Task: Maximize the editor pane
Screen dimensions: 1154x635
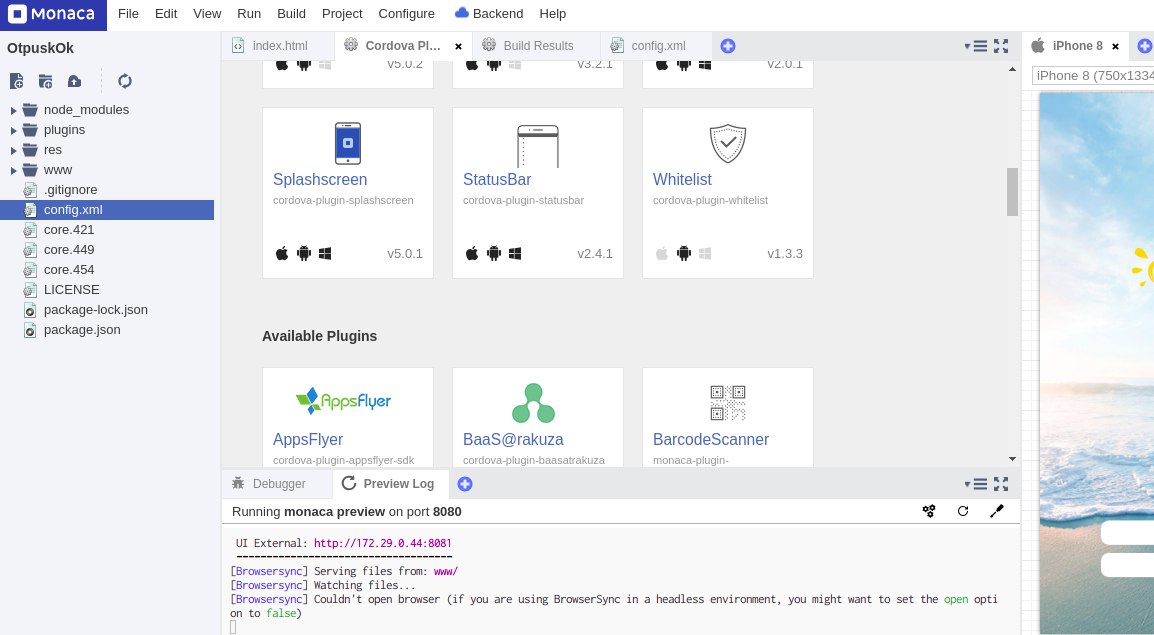Action: (1001, 46)
